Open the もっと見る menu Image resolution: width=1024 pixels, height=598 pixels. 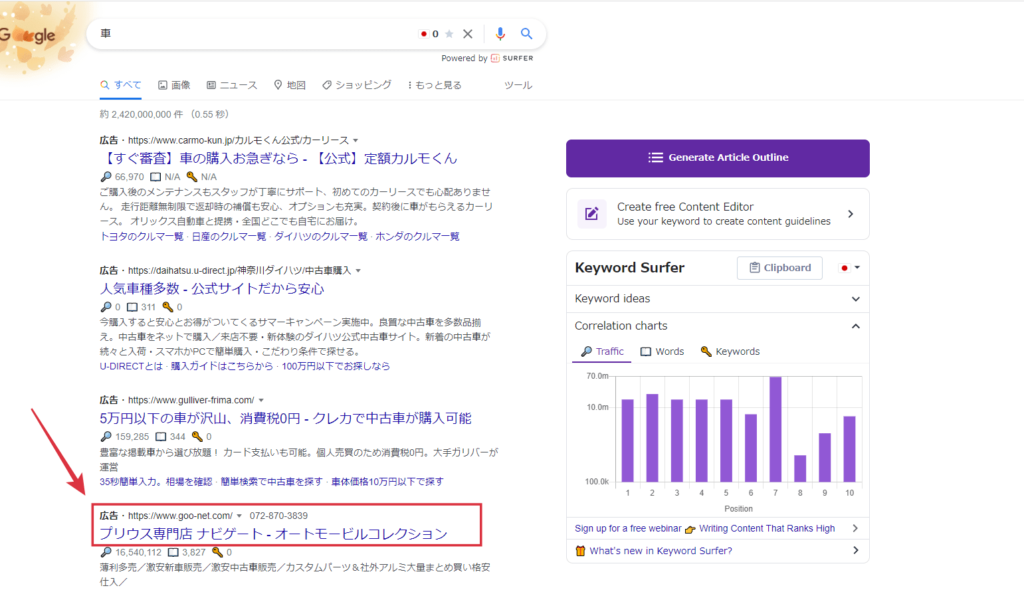coord(434,85)
